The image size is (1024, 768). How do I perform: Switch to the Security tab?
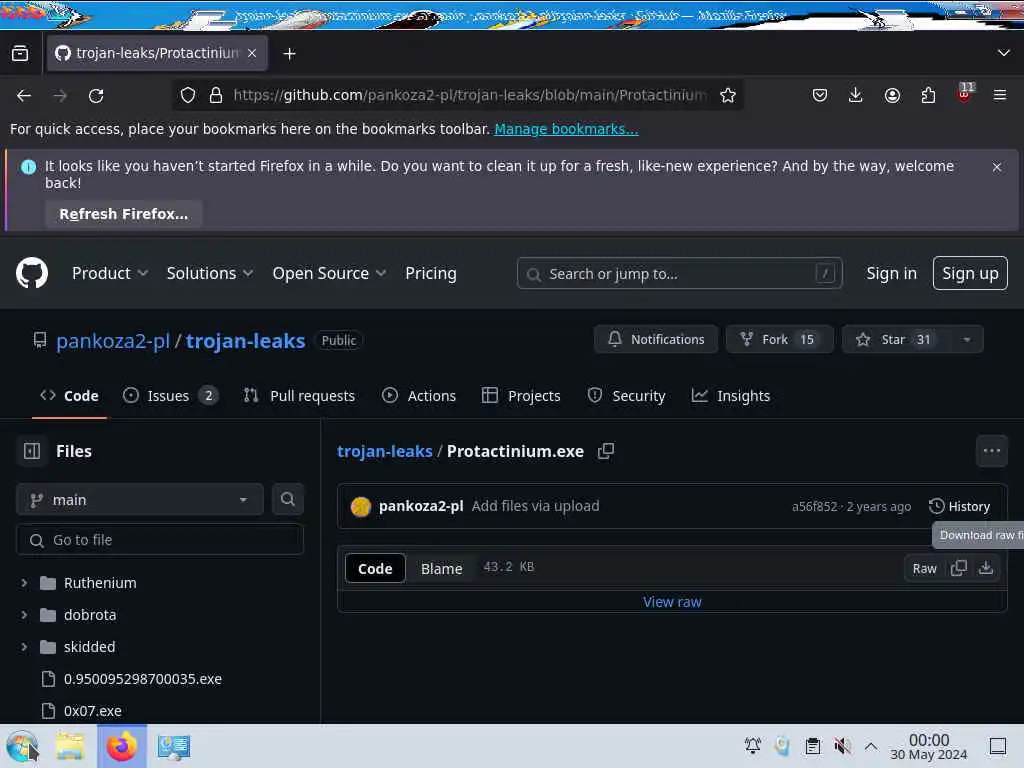point(626,396)
